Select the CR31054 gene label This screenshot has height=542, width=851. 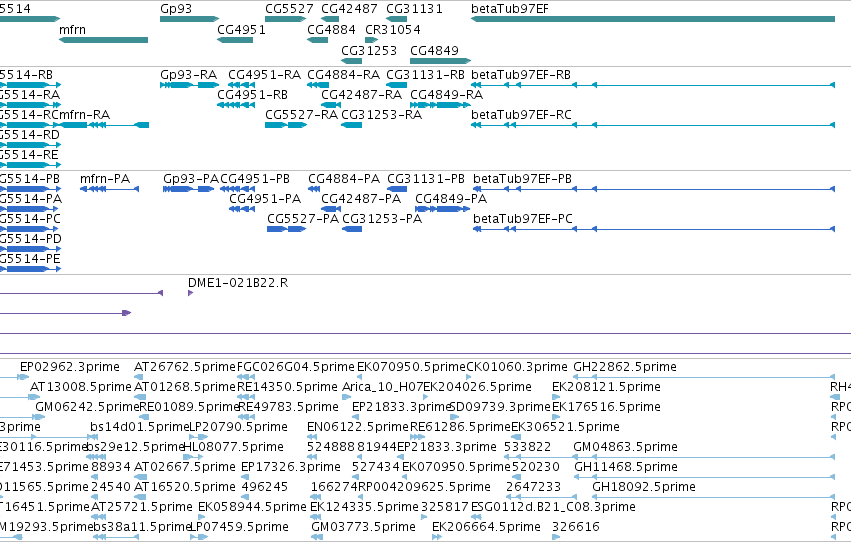point(393,29)
